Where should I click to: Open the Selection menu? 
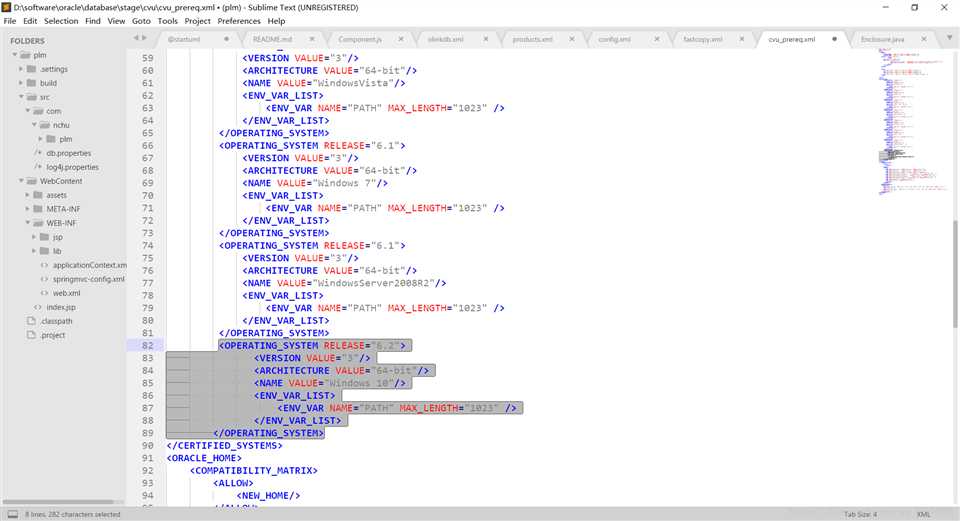61,21
